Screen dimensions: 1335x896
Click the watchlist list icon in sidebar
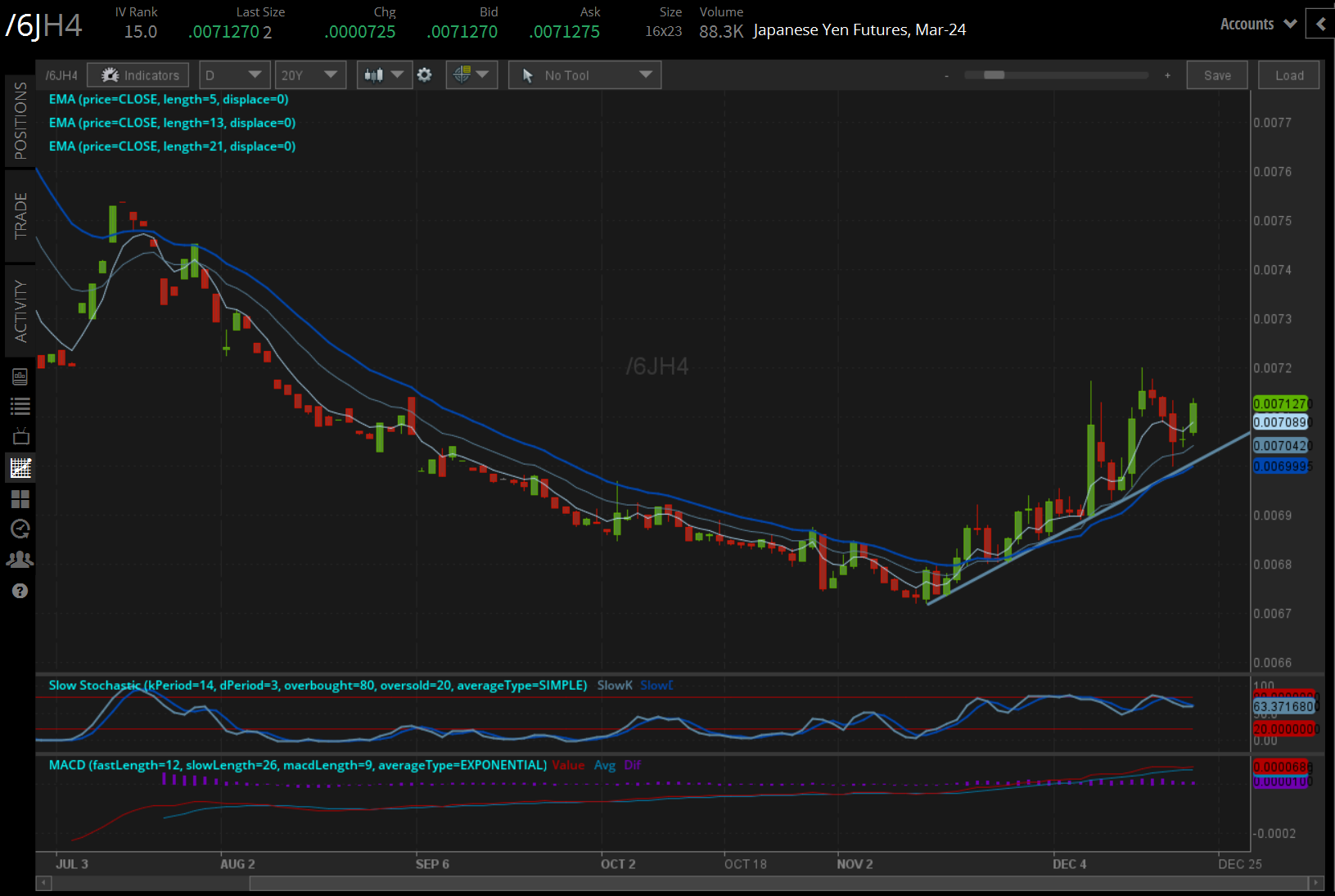click(x=20, y=406)
